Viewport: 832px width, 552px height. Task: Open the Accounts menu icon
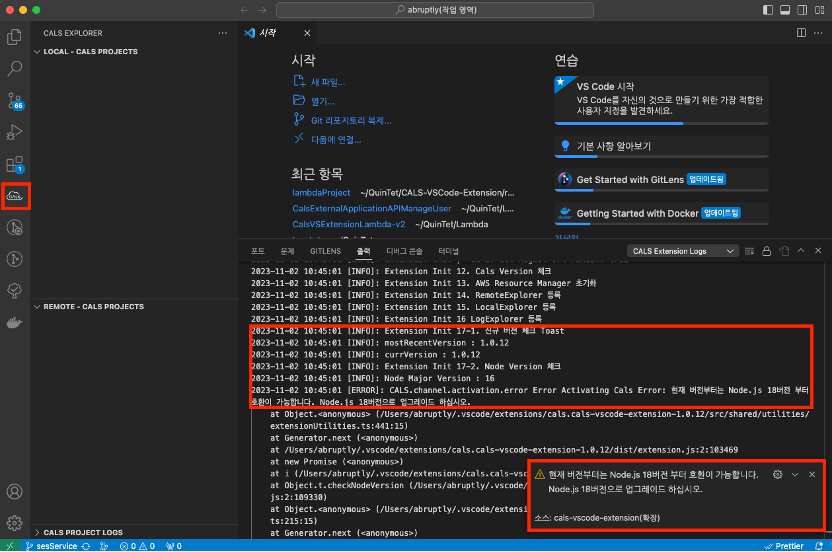[x=14, y=491]
